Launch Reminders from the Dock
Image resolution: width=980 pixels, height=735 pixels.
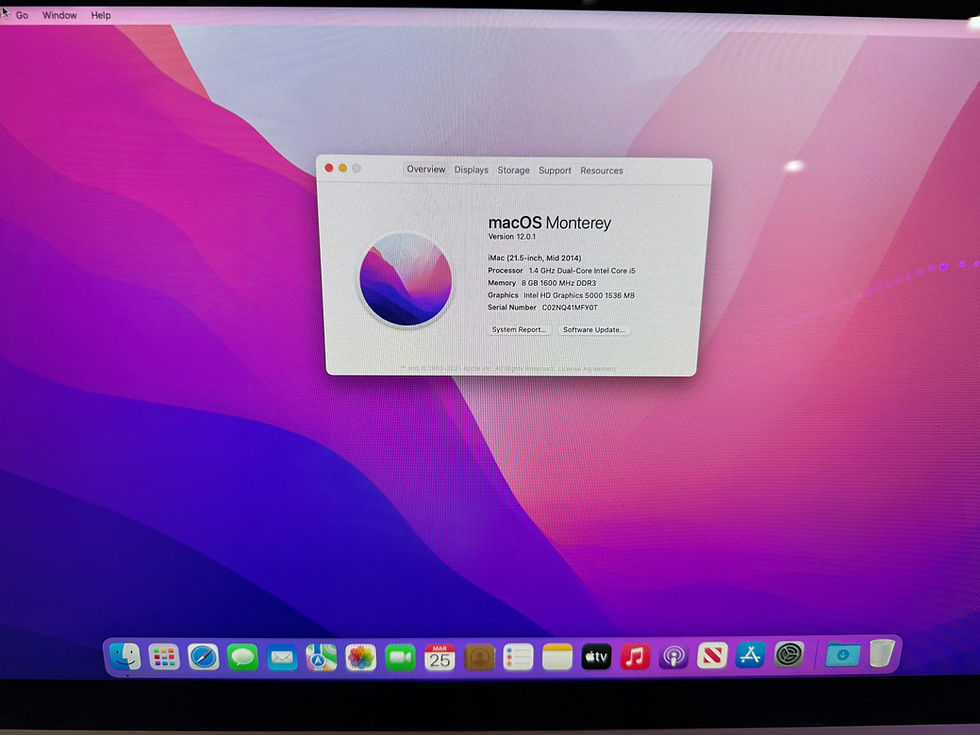click(518, 658)
